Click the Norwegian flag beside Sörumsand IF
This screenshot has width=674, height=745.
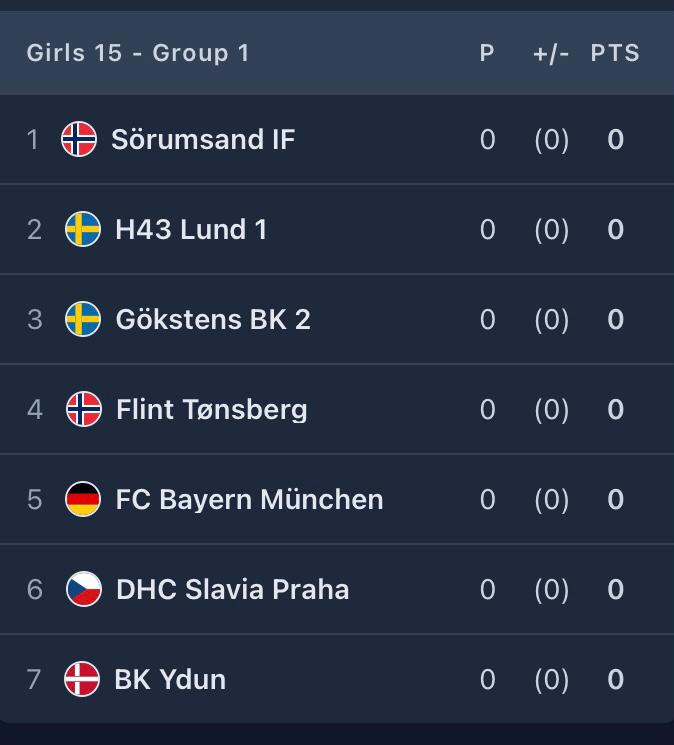pos(79,139)
